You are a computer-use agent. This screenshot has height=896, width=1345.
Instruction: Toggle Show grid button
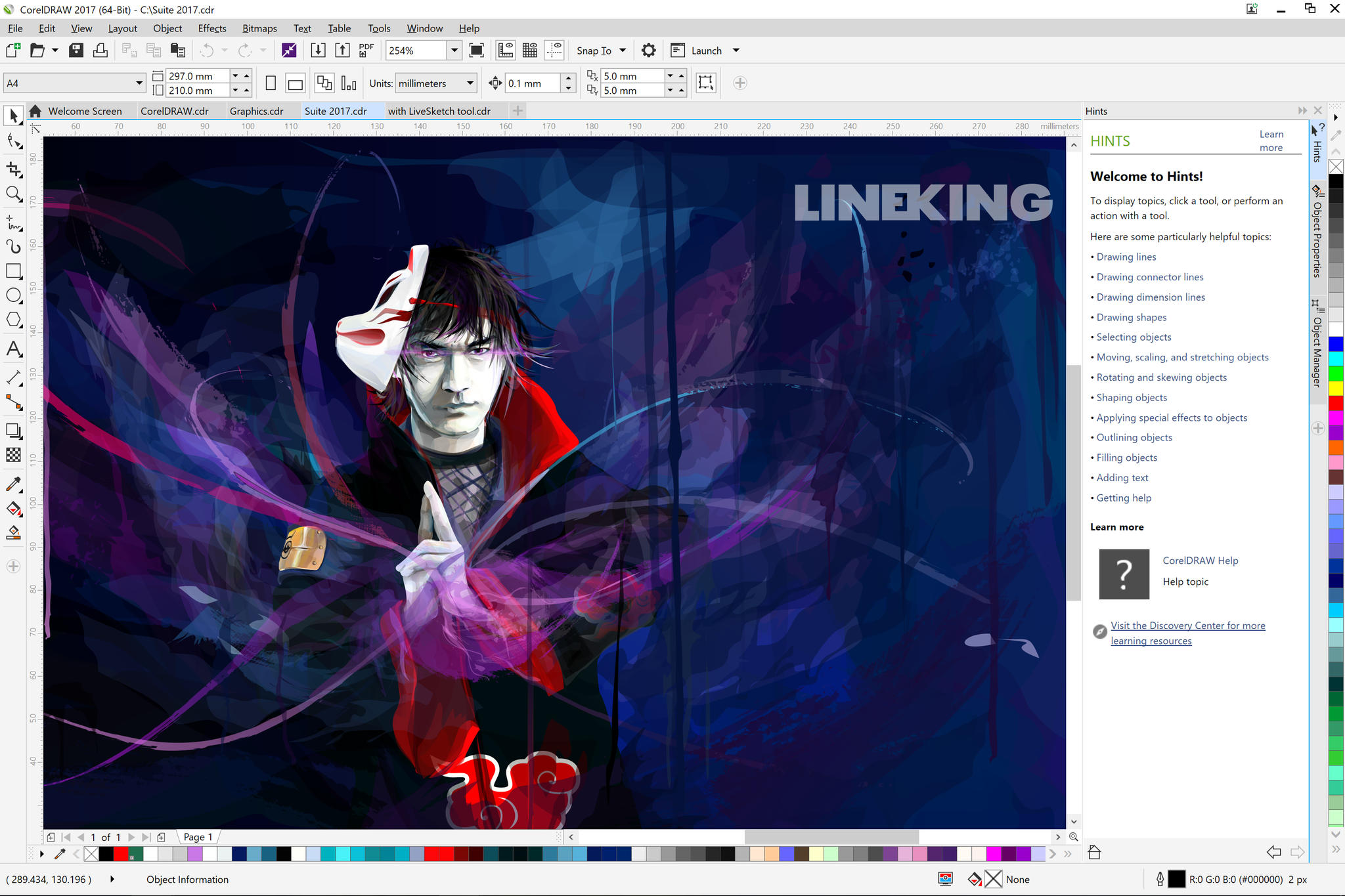(x=530, y=51)
